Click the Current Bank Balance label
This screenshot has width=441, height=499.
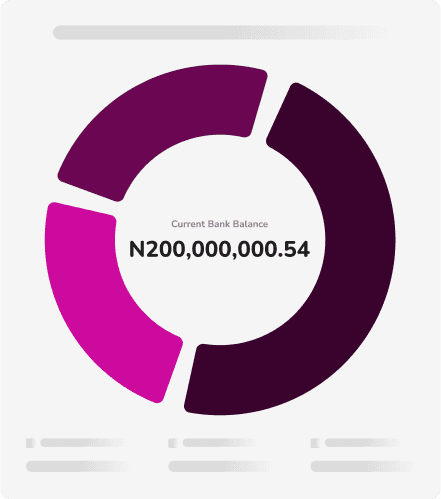point(220,224)
